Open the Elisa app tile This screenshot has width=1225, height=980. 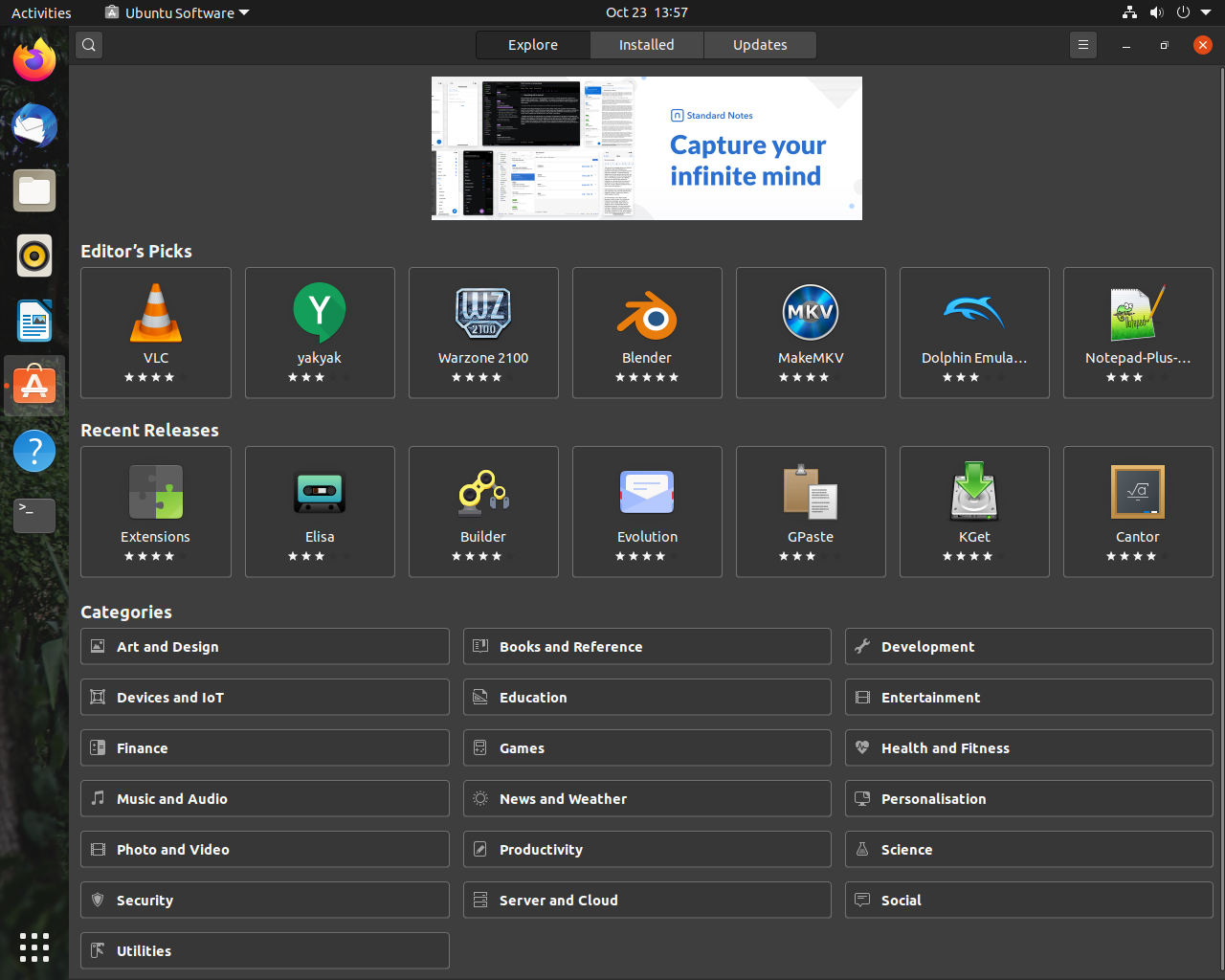click(x=320, y=512)
